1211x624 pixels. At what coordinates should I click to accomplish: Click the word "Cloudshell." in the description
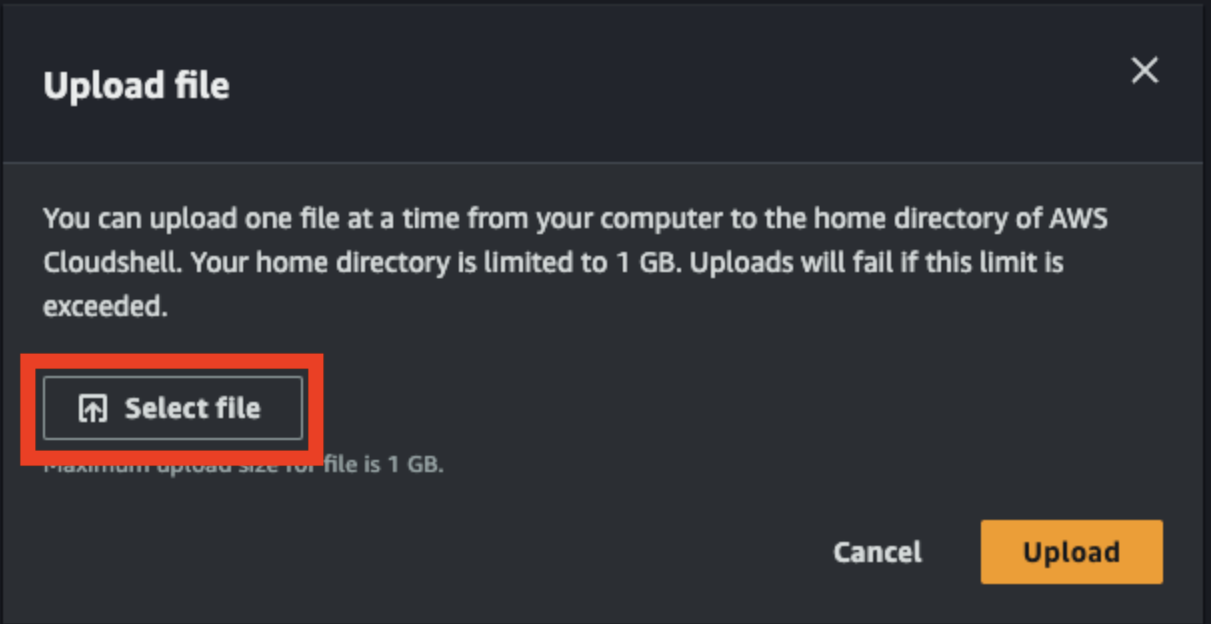tap(112, 262)
